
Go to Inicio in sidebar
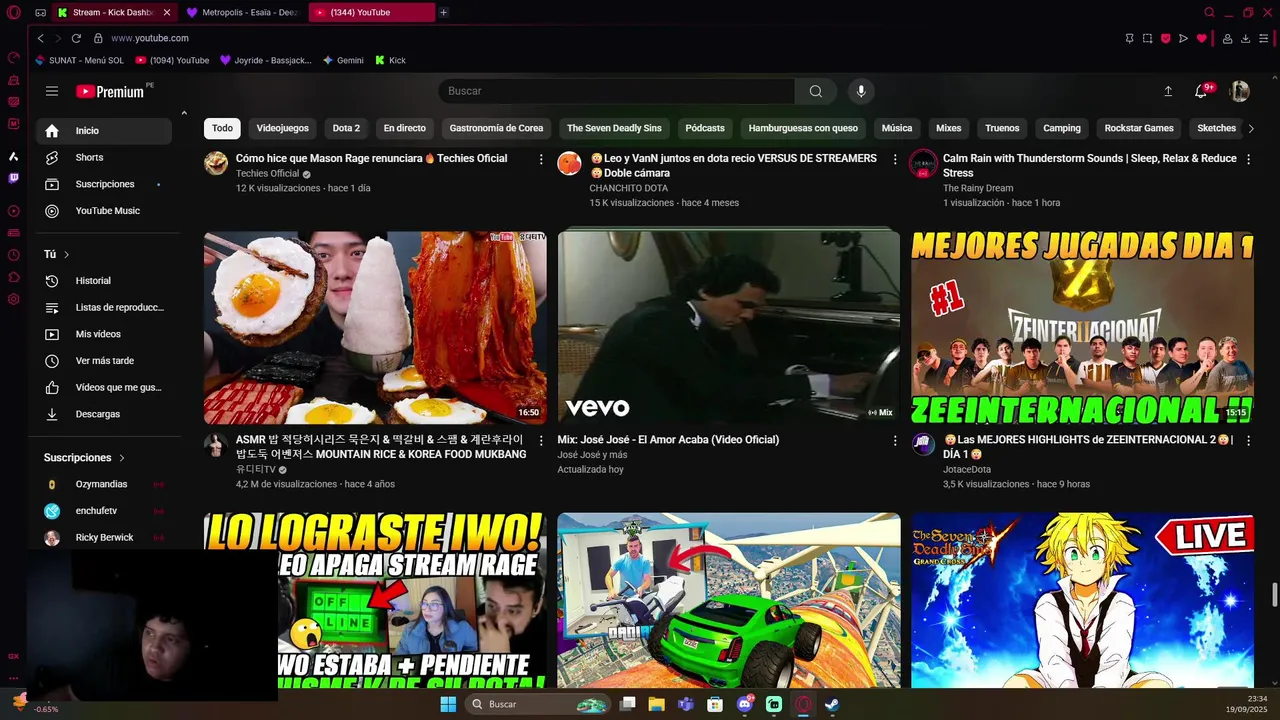104,131
